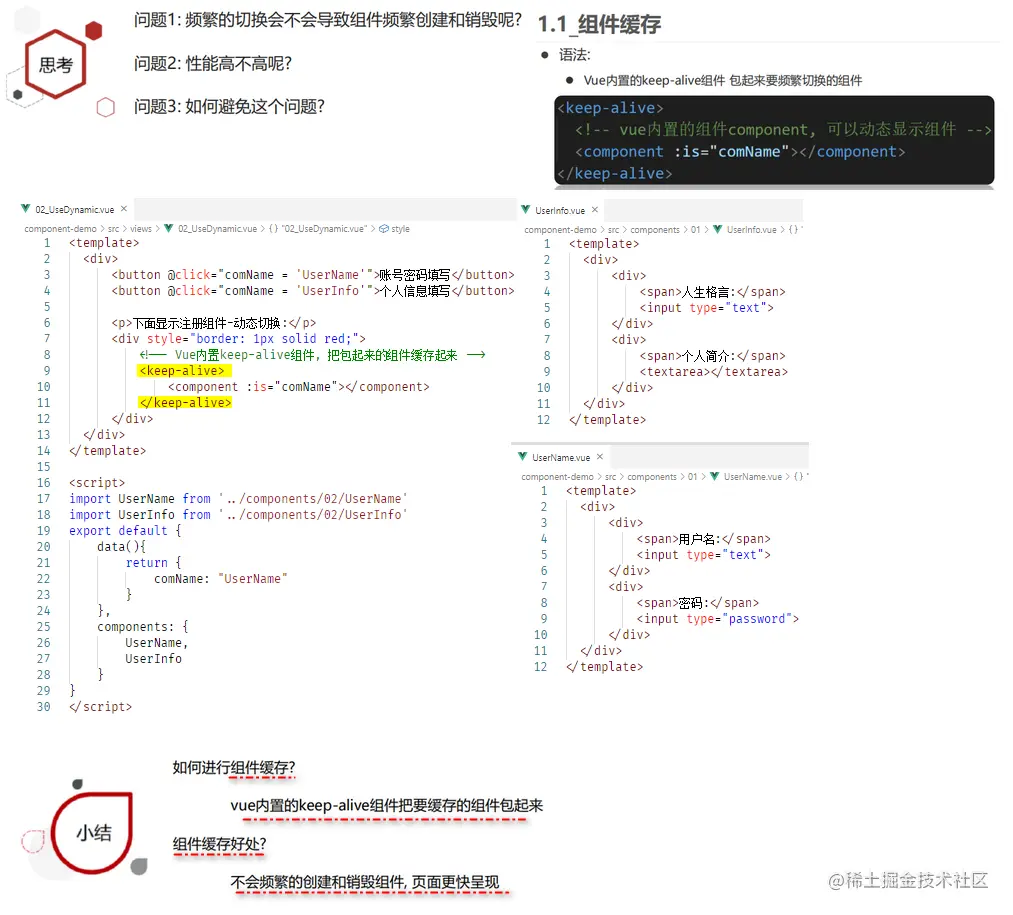Click 'src' in the 02_UseDynamic breadcrumb
The height and width of the screenshot is (915, 1013).
[x=113, y=228]
